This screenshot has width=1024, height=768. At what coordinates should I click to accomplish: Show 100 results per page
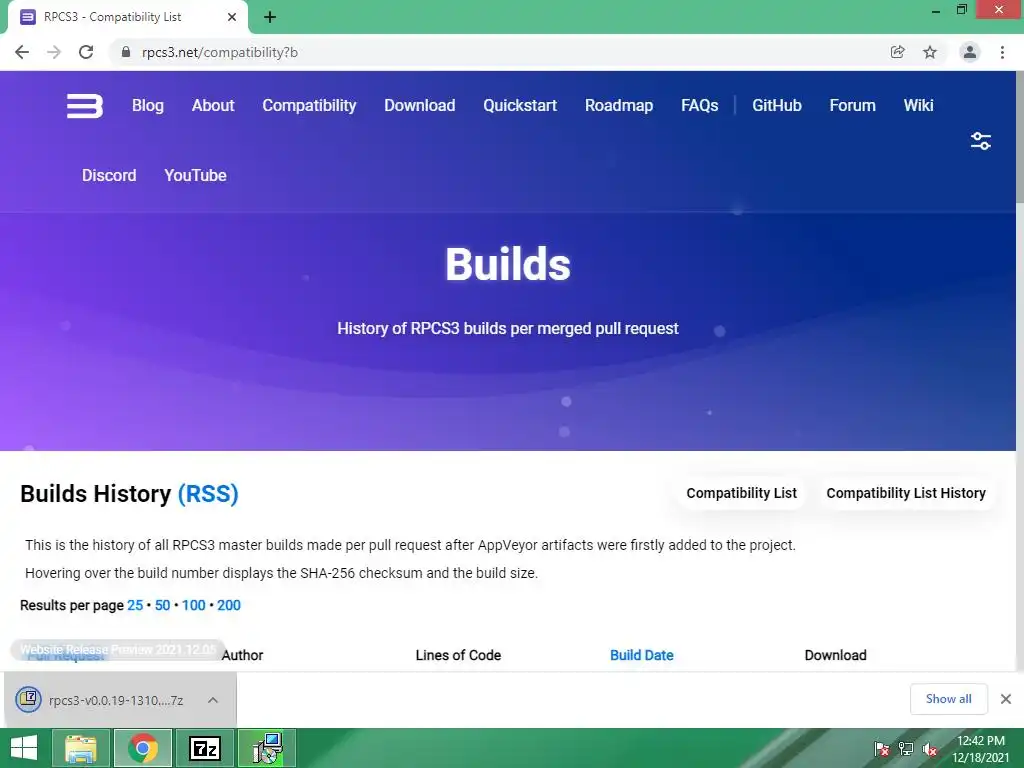click(193, 605)
